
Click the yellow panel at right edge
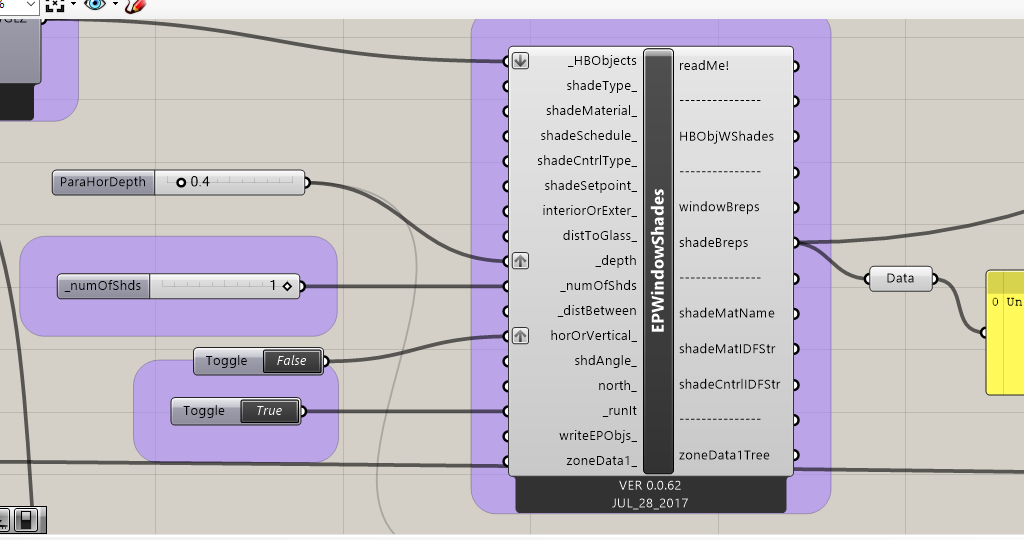click(x=1006, y=332)
